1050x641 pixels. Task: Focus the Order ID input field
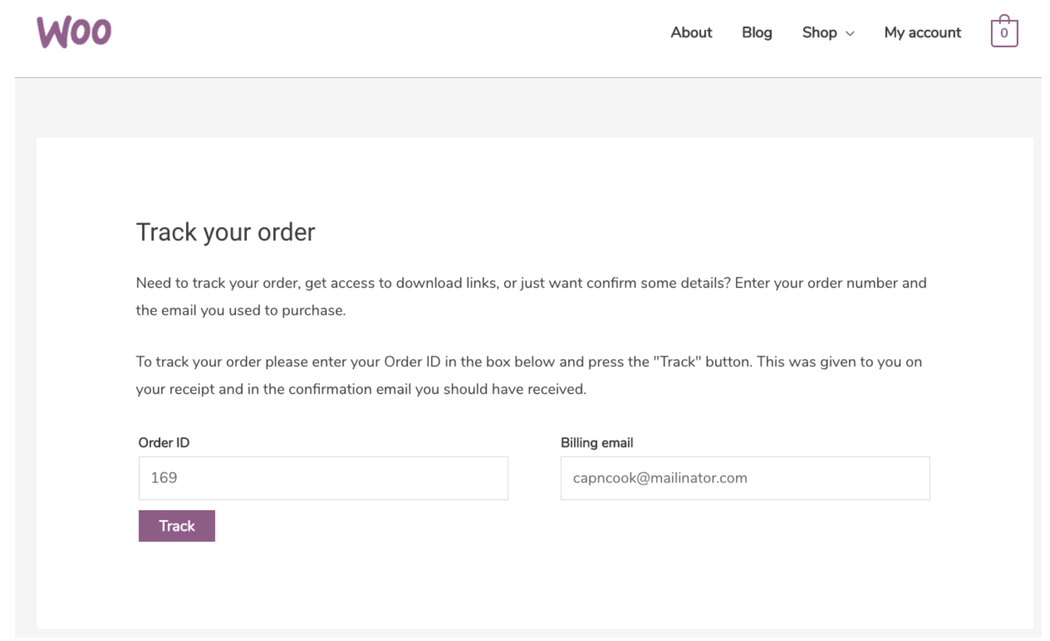coord(323,478)
